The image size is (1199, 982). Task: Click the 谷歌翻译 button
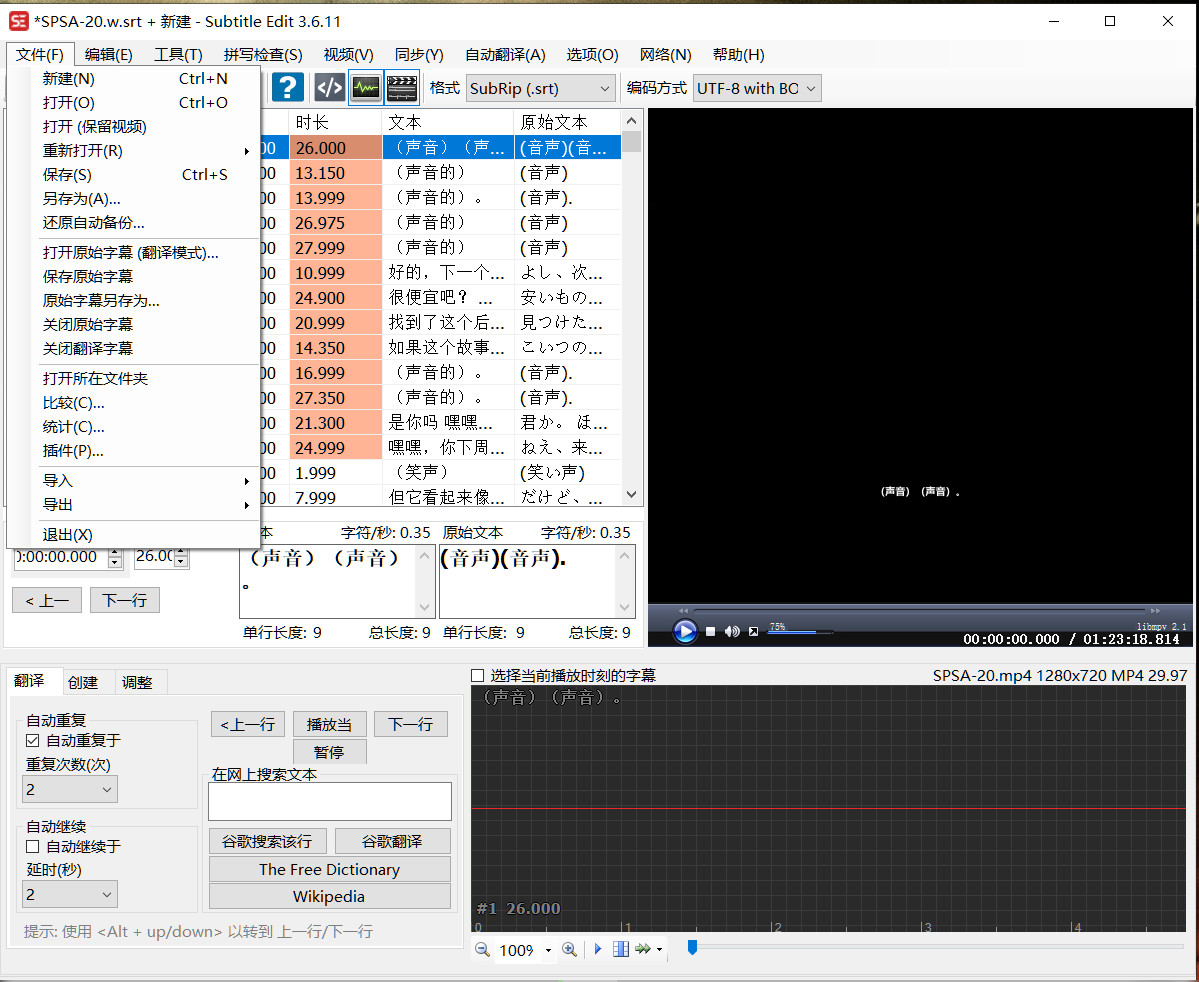click(392, 841)
